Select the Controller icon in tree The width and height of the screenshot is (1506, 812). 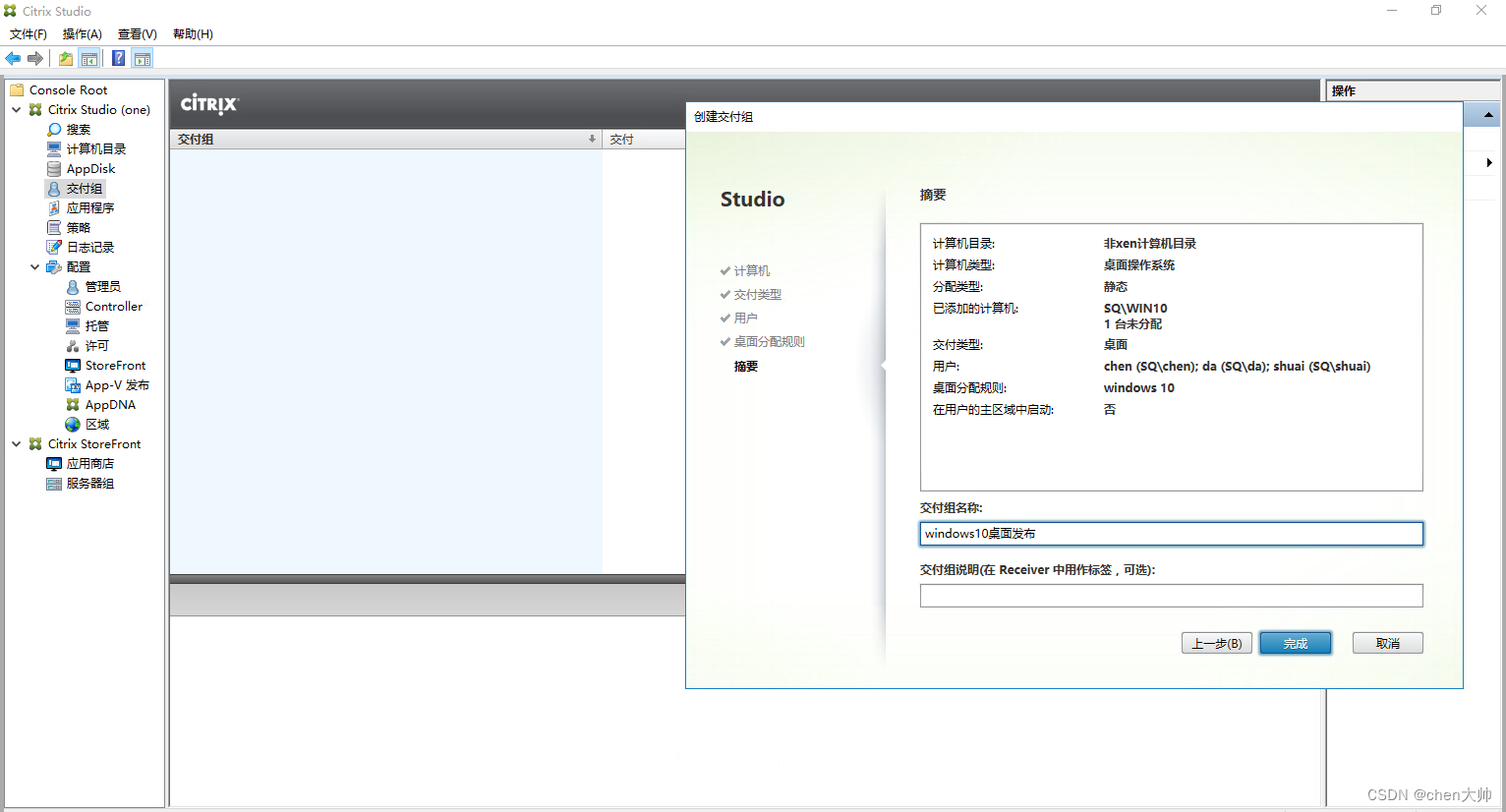(x=73, y=307)
